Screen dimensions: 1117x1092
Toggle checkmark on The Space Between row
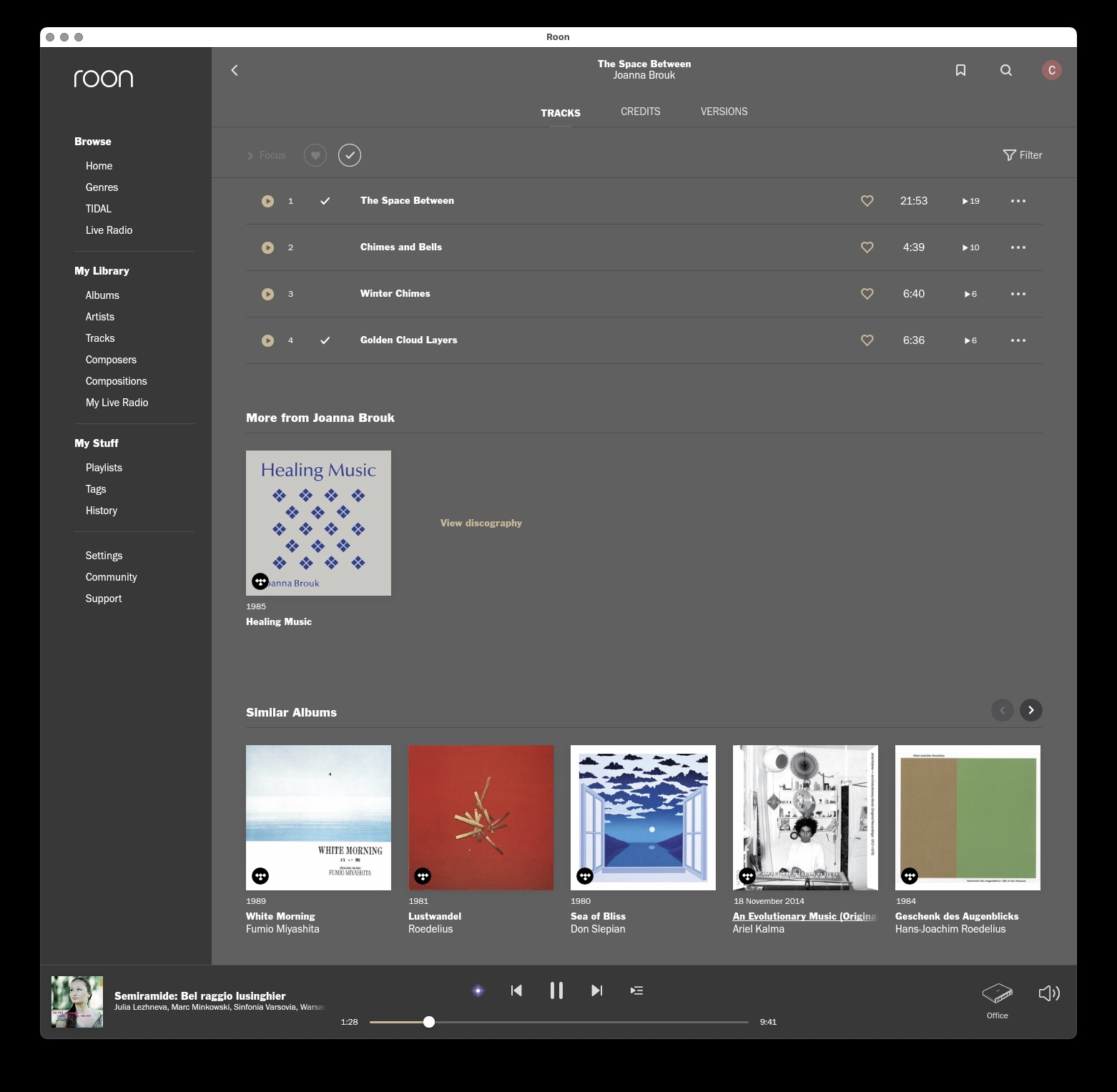(x=325, y=201)
